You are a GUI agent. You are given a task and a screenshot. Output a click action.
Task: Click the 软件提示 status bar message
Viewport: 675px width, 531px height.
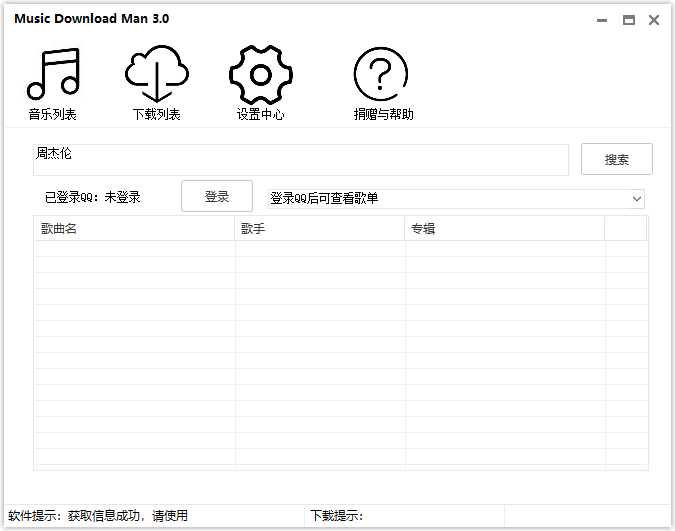pyautogui.click(x=98, y=516)
